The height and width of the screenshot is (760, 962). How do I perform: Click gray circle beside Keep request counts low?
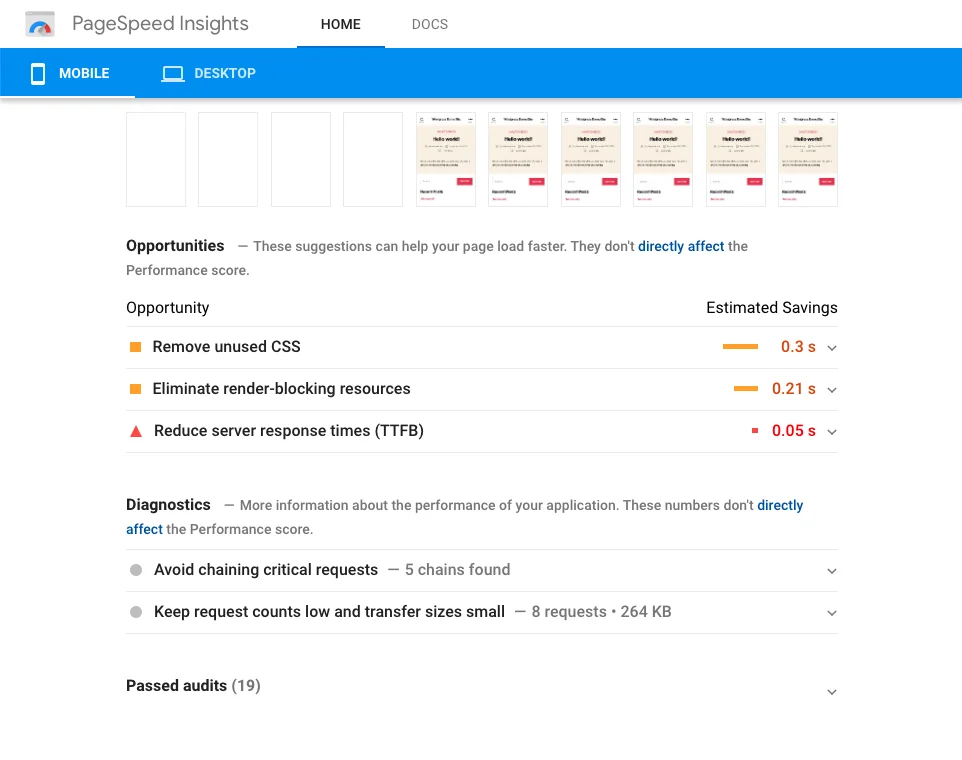coord(136,612)
